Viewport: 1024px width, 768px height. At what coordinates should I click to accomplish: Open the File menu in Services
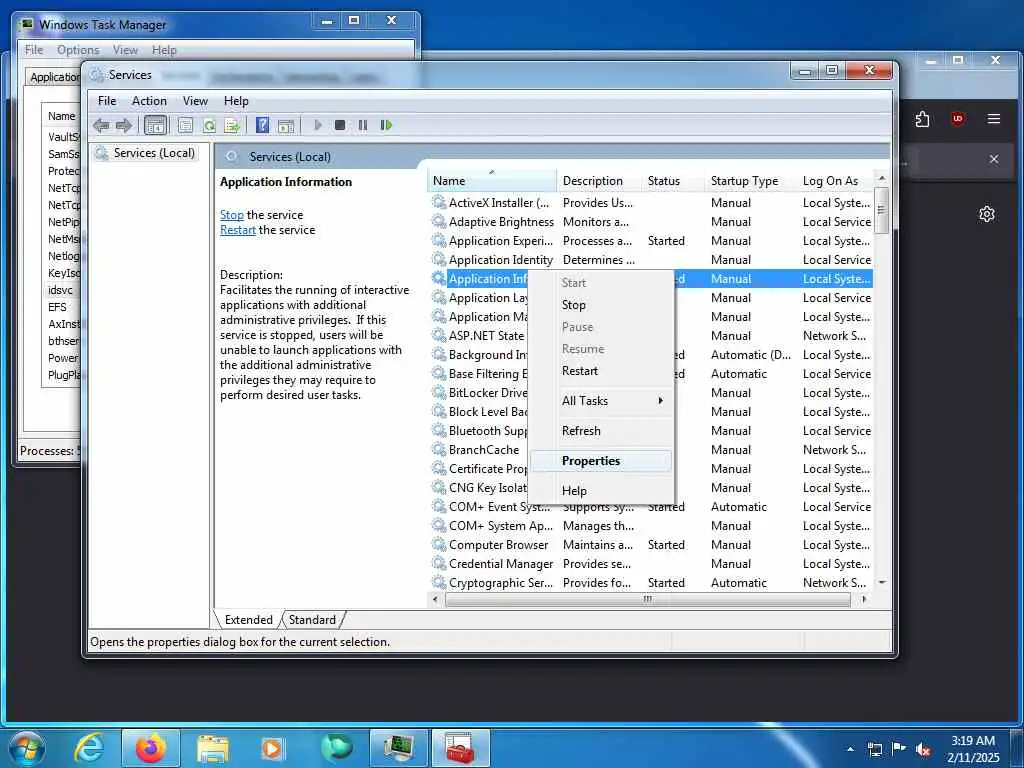click(x=107, y=101)
